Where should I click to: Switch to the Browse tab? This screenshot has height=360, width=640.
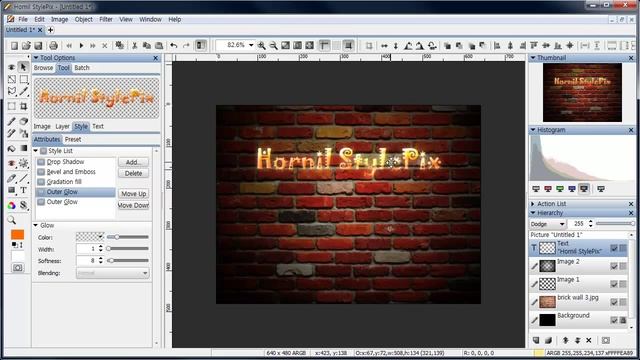pyautogui.click(x=43, y=68)
